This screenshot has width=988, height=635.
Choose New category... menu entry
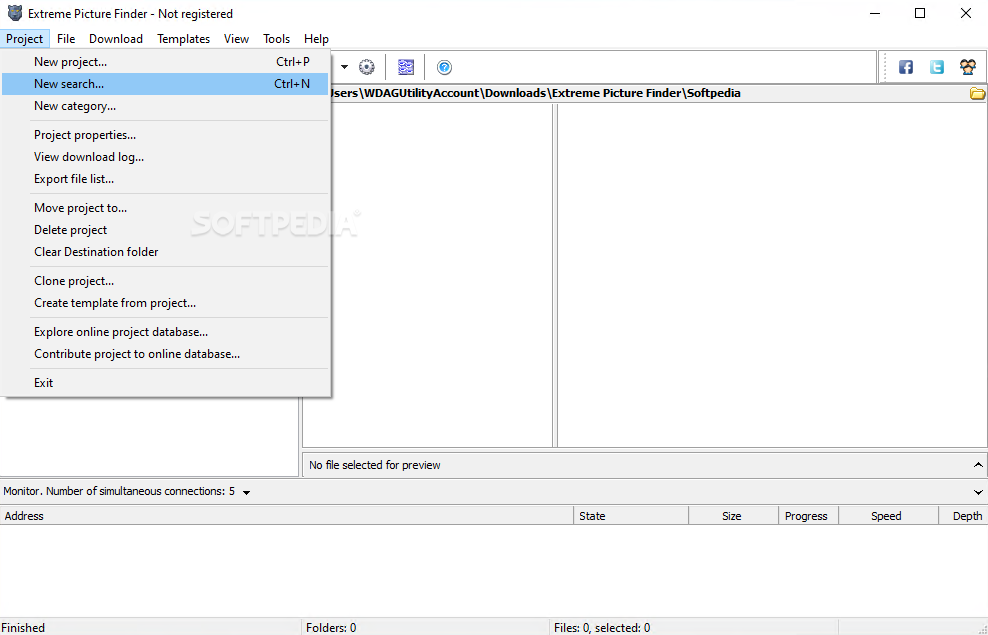coord(165,106)
